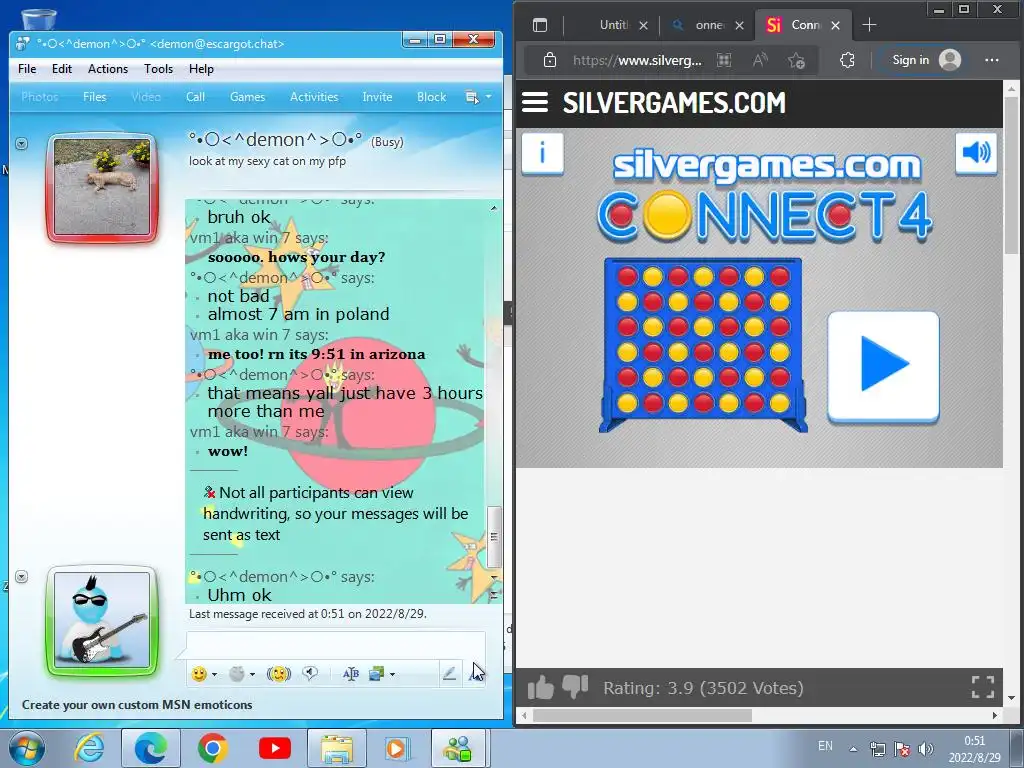Change the message font with the AB icon
The image size is (1024, 768).
click(x=351, y=674)
